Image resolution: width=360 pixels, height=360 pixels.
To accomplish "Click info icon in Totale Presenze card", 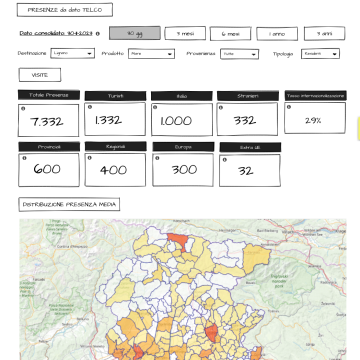I will point(23,109).
